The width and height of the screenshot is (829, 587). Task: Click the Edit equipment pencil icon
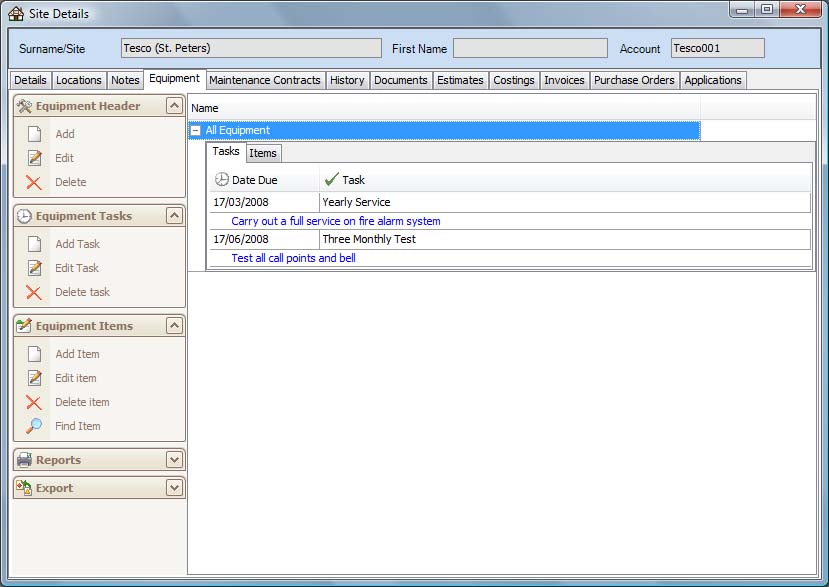[34, 158]
